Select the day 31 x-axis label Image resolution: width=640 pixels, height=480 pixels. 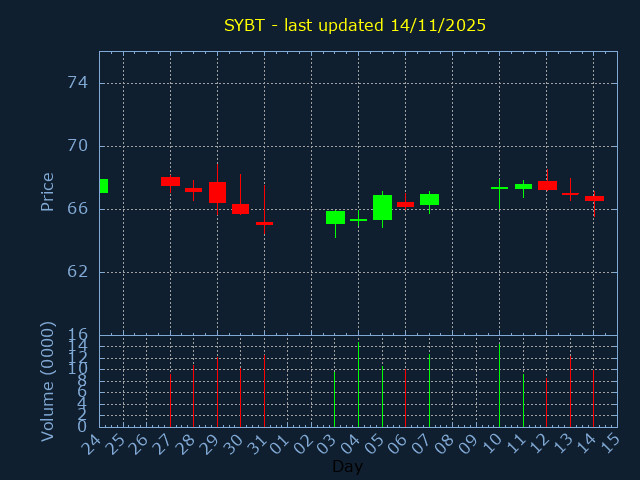tap(255, 444)
